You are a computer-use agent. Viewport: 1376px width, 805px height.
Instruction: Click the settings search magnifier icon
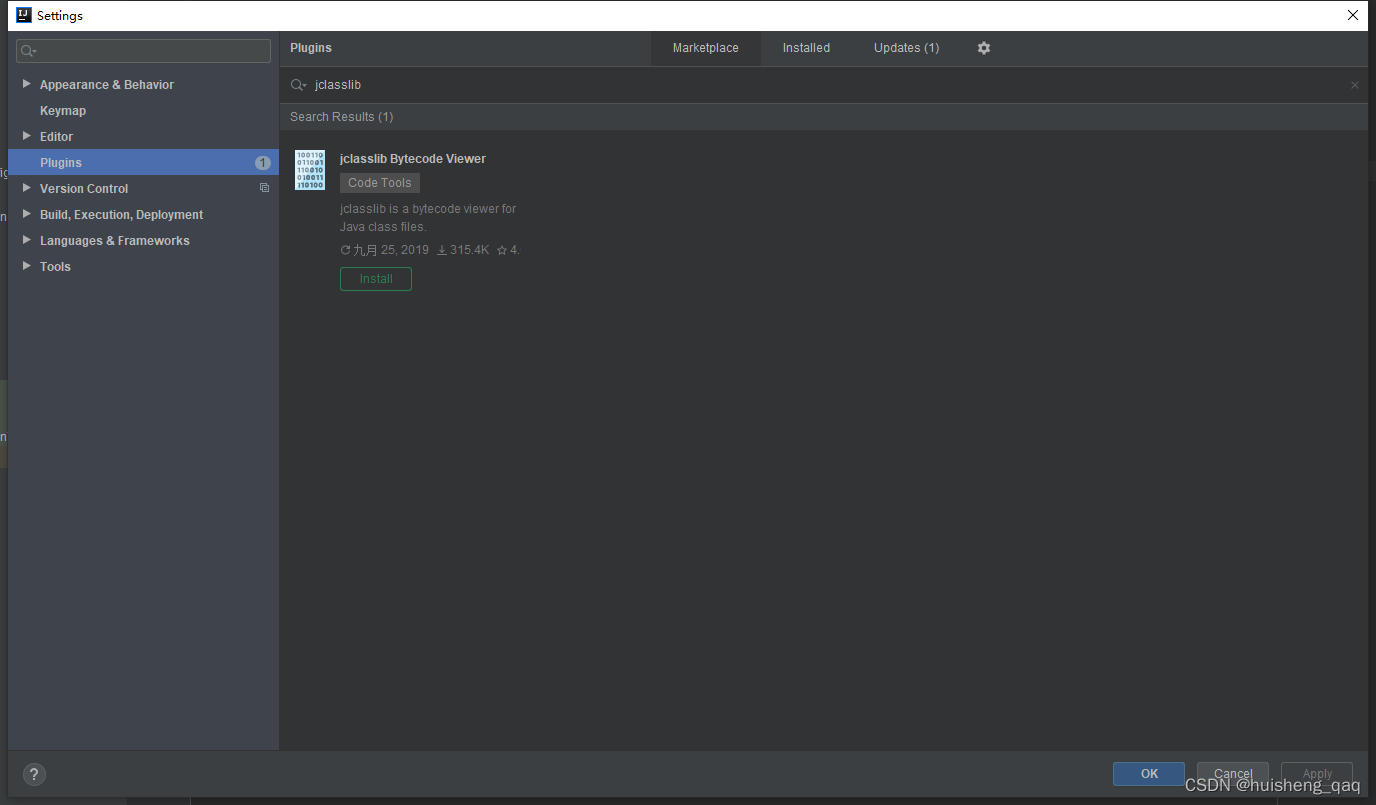[28, 51]
